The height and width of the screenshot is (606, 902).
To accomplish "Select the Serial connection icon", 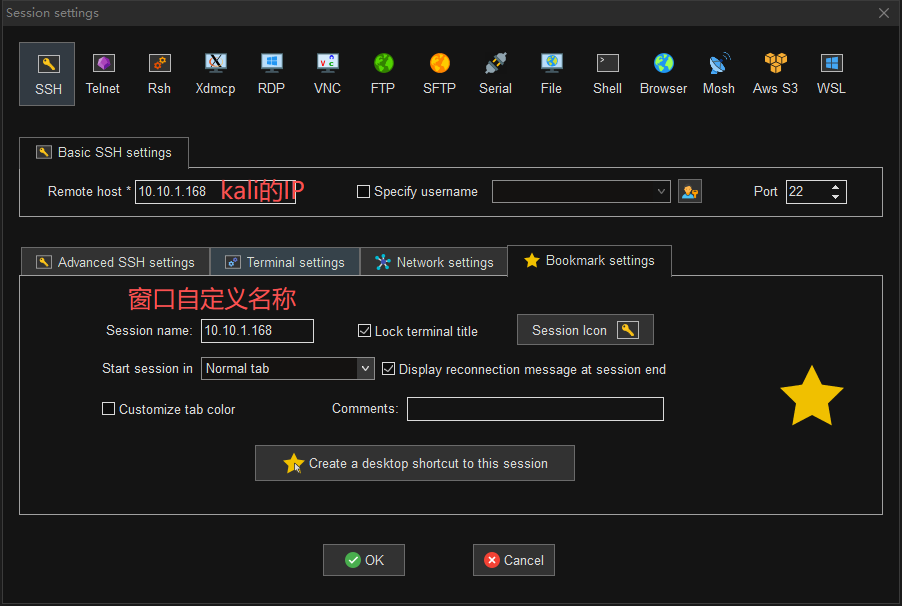I will pos(495,74).
